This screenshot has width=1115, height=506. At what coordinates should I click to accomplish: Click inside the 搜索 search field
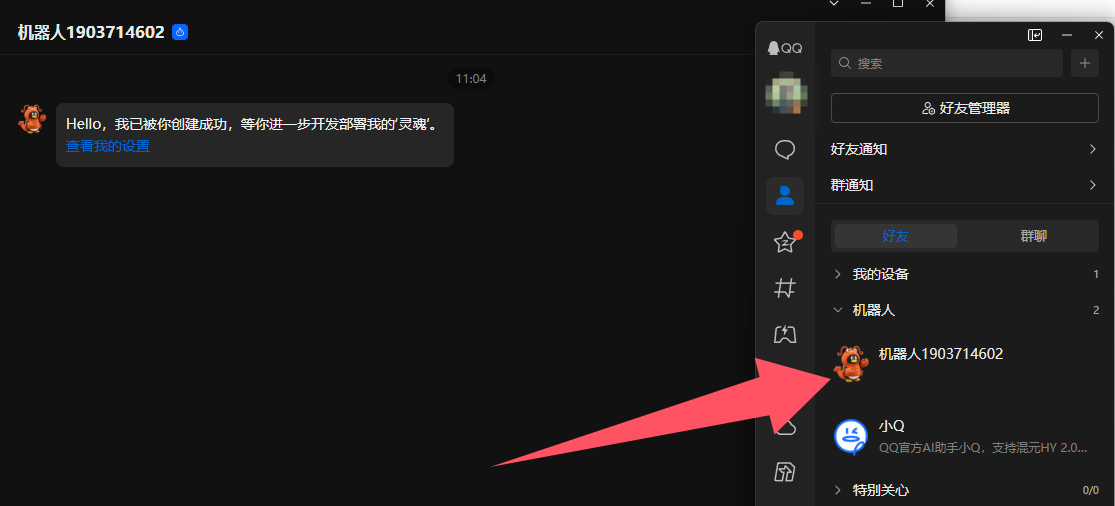click(946, 63)
